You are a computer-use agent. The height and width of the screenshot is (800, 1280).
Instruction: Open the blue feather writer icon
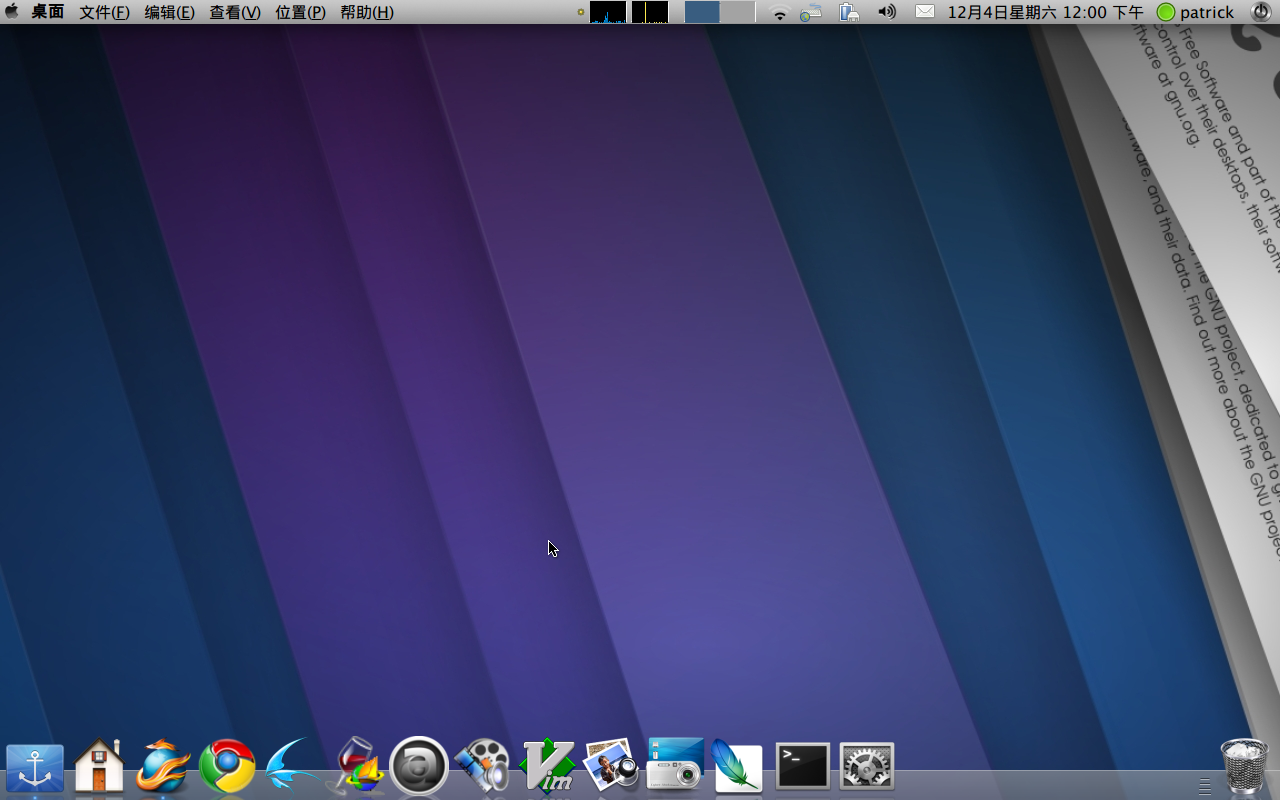point(738,767)
